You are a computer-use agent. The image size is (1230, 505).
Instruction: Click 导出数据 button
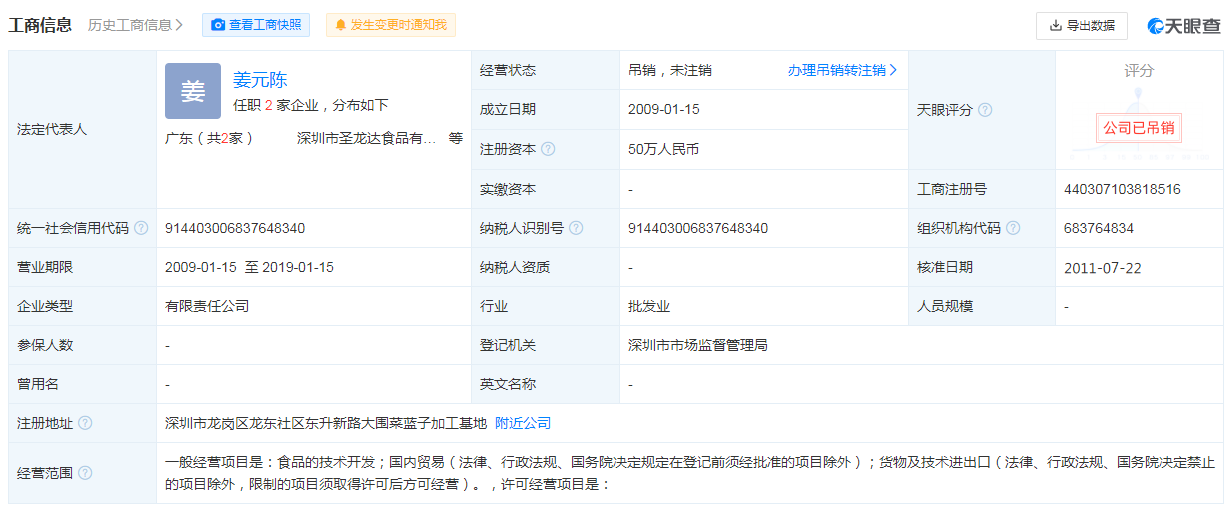(1082, 25)
